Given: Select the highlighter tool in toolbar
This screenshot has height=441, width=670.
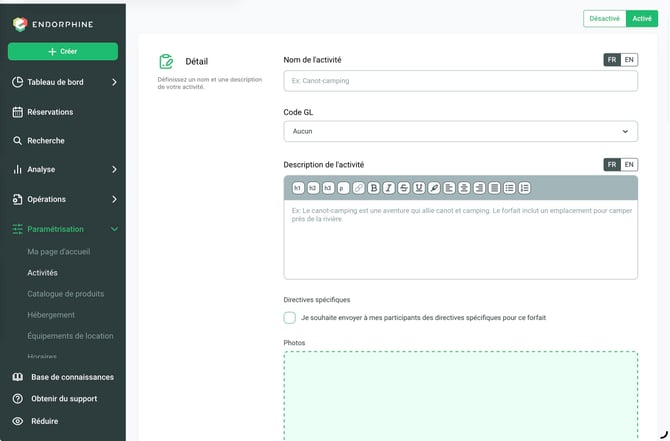Looking at the screenshot, I should tap(434, 188).
